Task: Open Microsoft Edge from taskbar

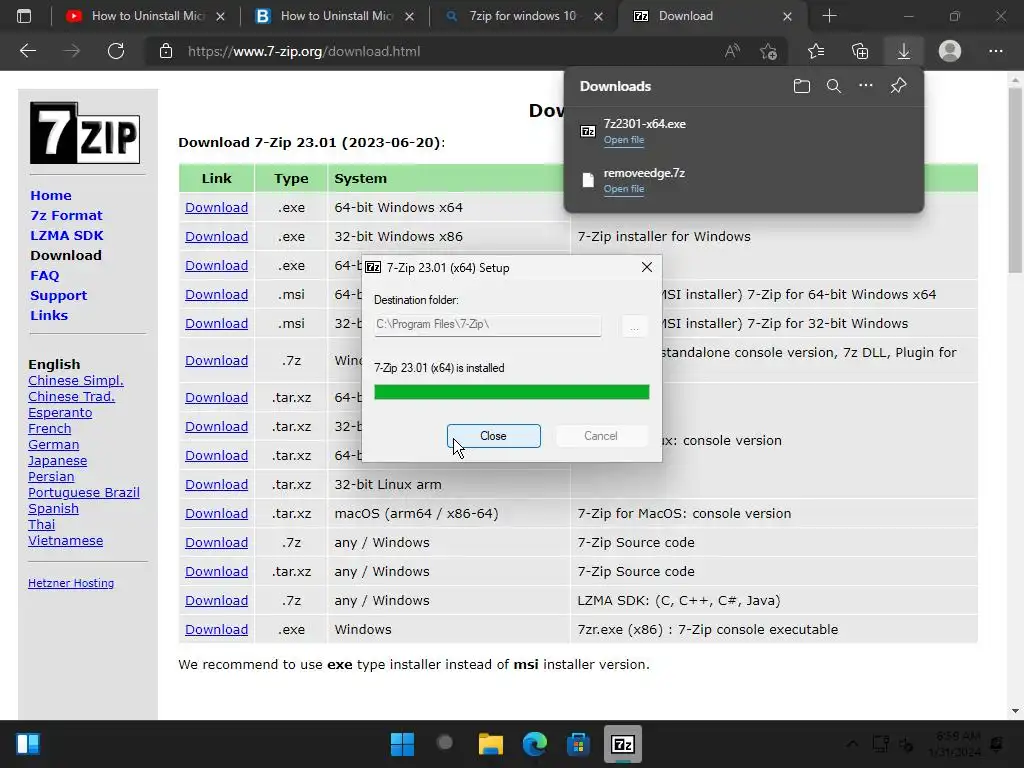Action: click(x=534, y=744)
